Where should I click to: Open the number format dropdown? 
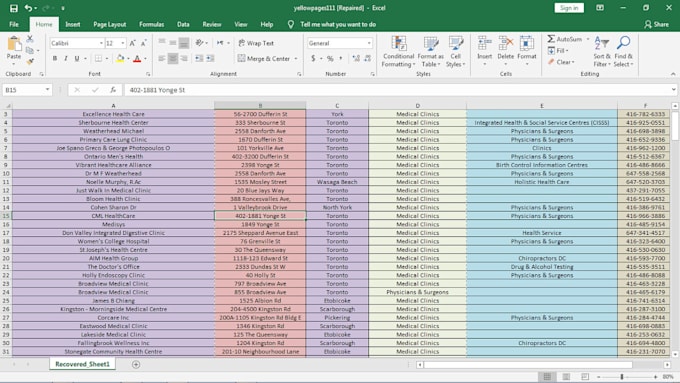pos(369,43)
